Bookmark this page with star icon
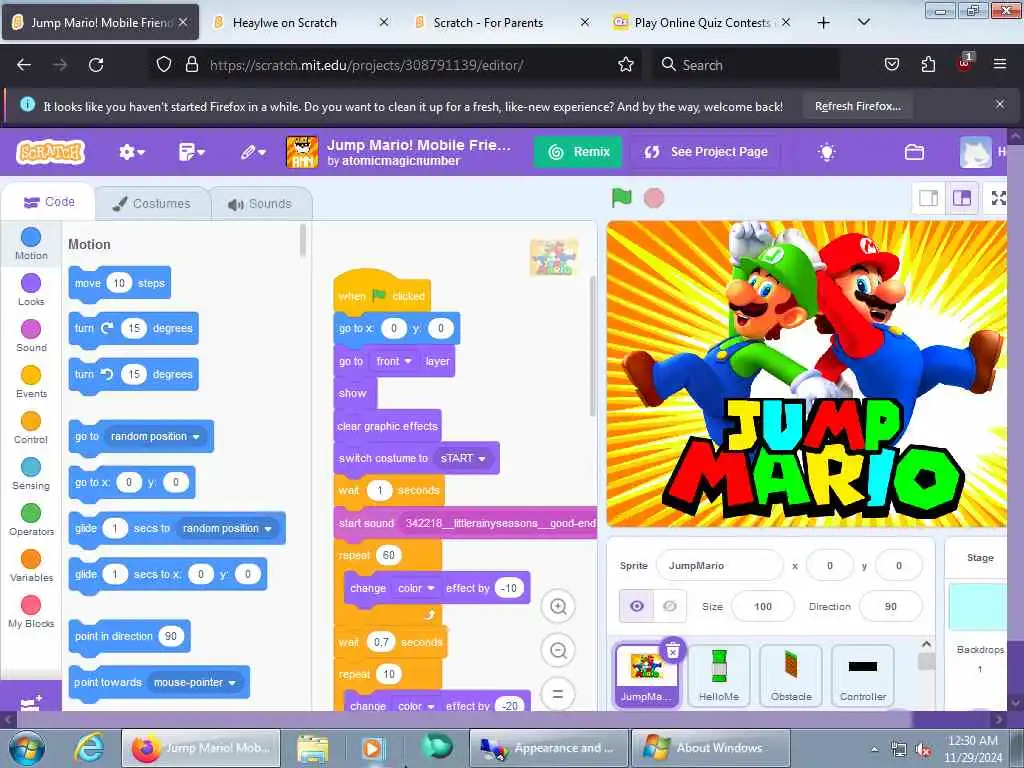 626,65
